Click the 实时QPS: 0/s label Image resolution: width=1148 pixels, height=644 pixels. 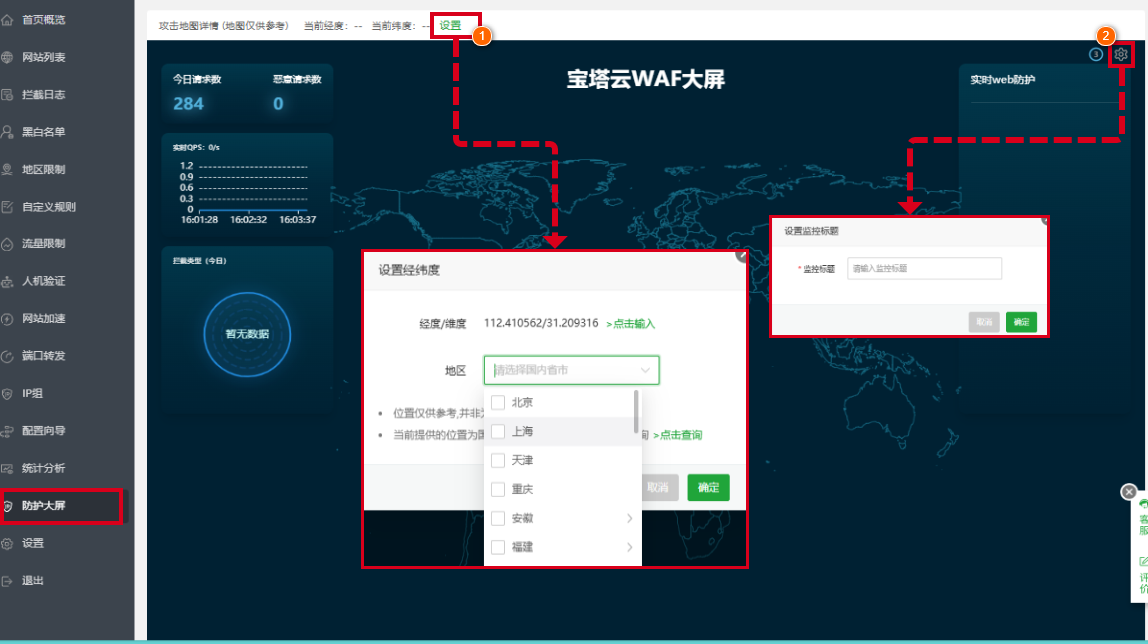point(196,147)
